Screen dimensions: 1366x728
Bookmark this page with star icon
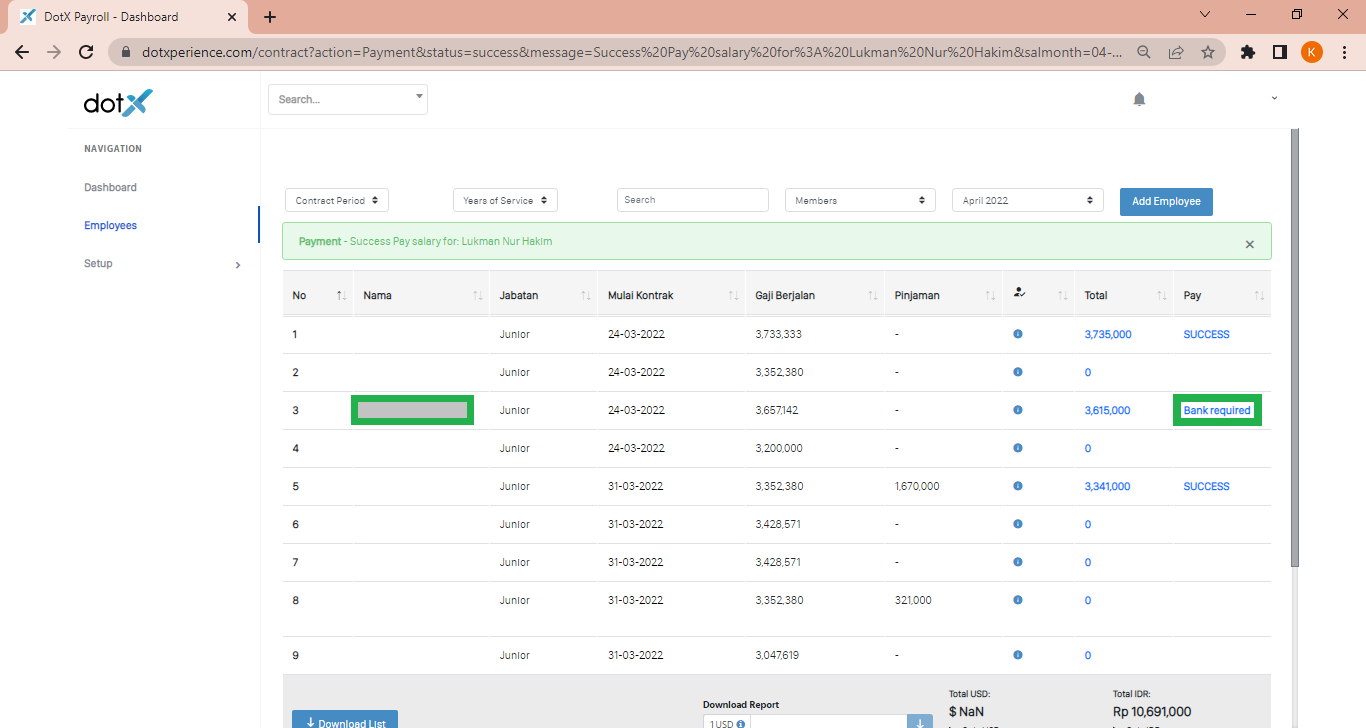coord(1208,52)
